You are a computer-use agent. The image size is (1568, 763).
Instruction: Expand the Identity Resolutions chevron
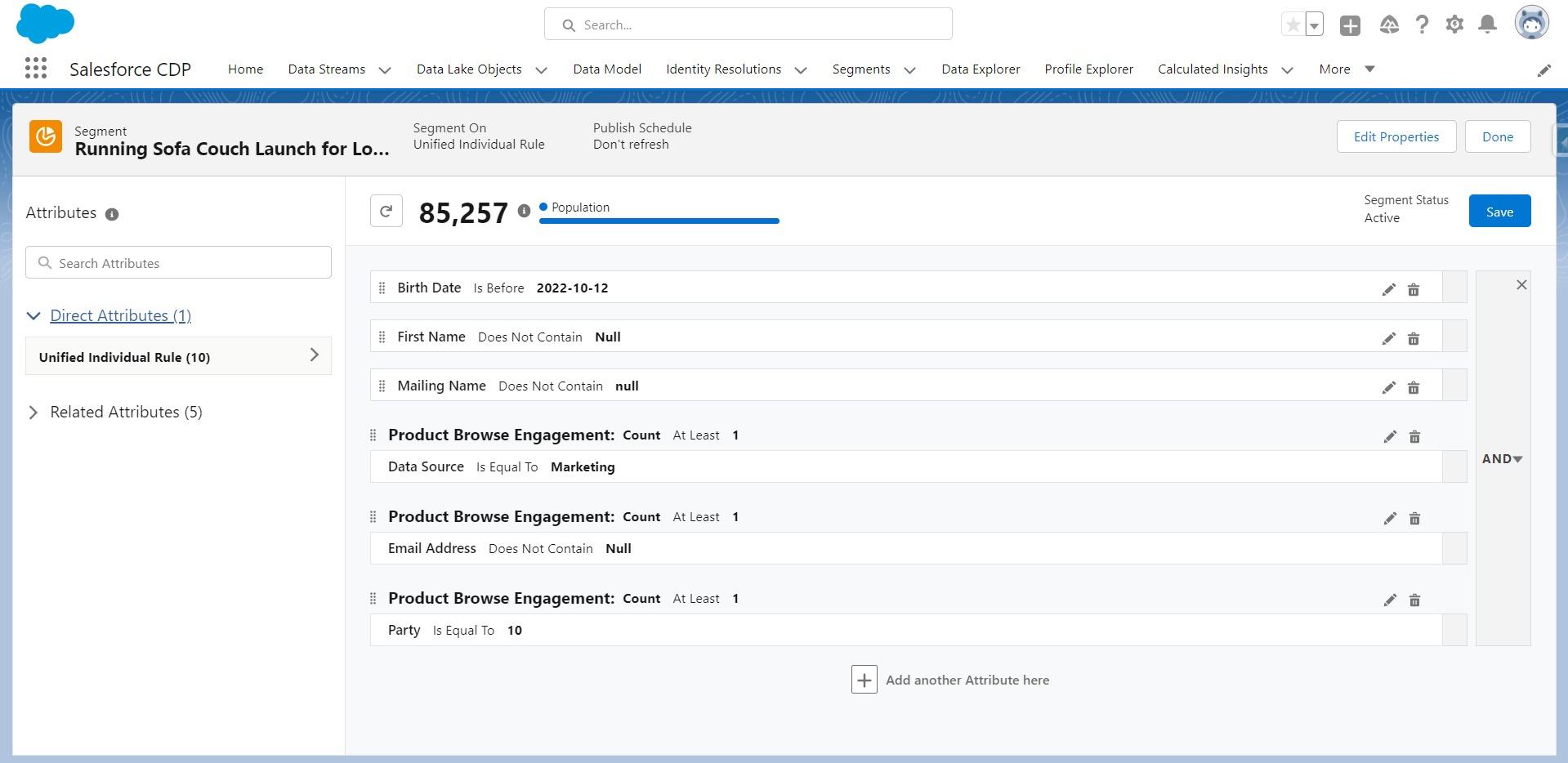801,70
